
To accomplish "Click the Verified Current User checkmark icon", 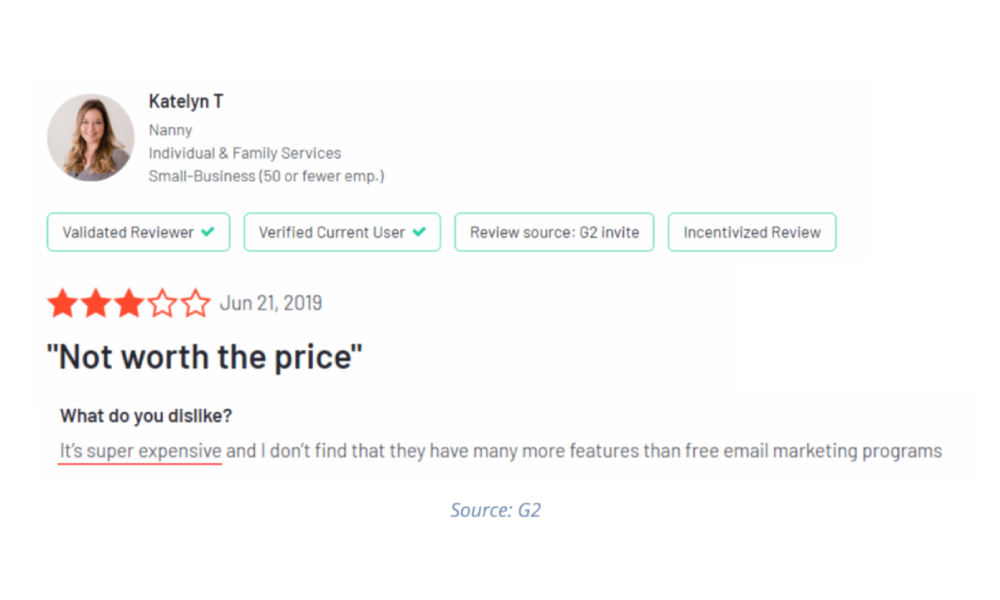I will tap(419, 232).
